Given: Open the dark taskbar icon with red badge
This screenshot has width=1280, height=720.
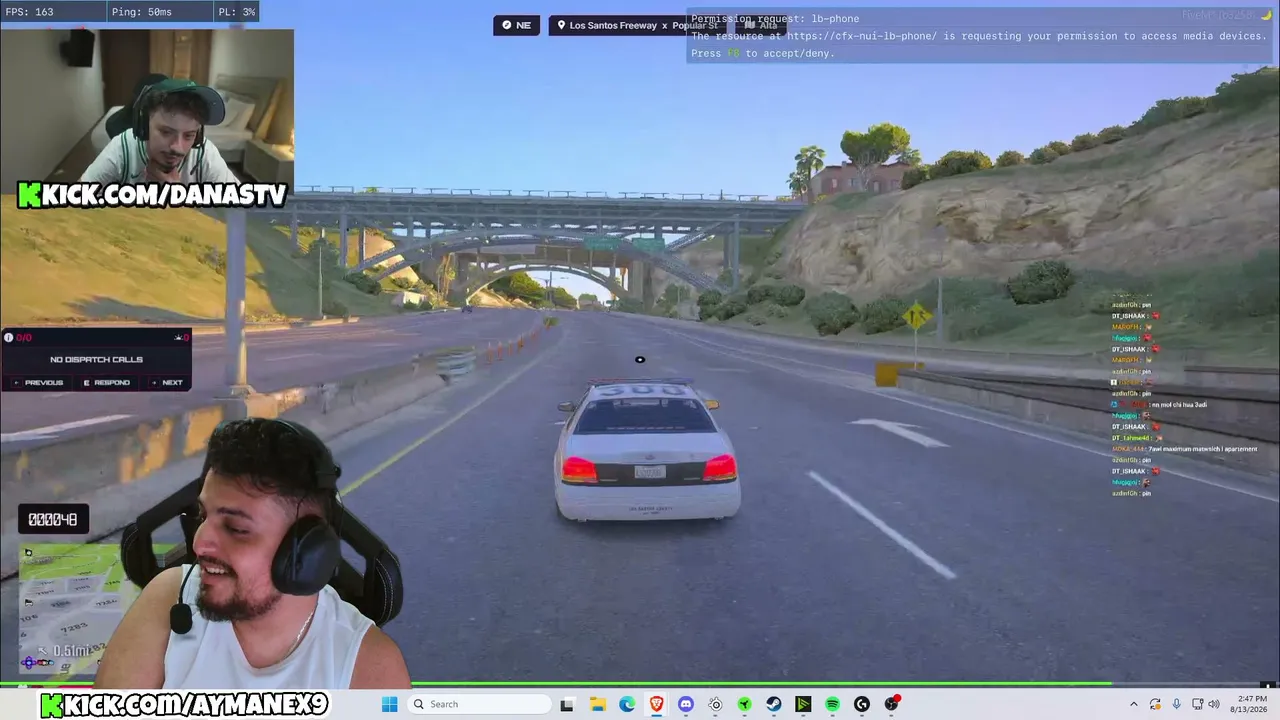Looking at the screenshot, I should [x=892, y=704].
